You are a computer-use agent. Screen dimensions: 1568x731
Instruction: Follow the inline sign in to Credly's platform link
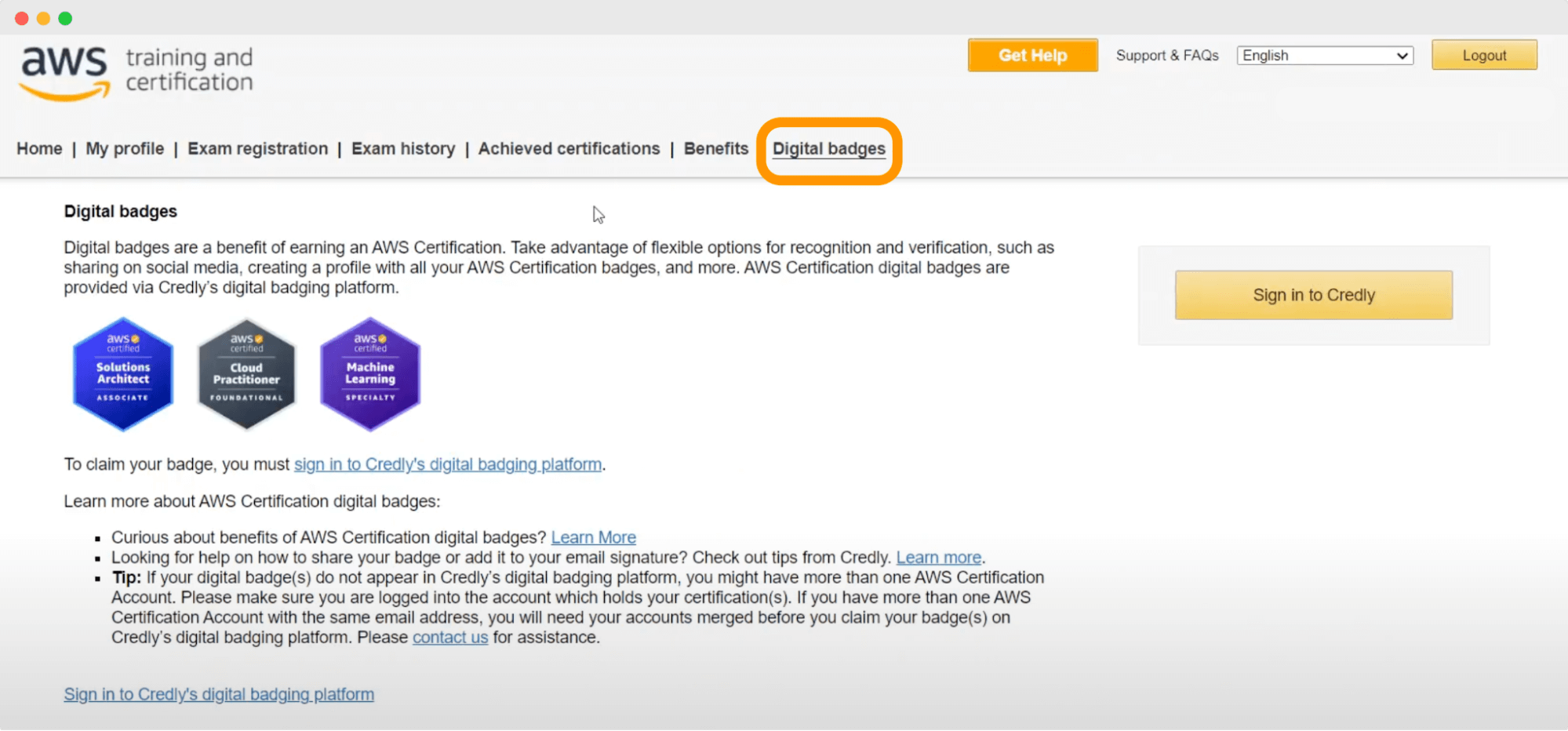tap(448, 464)
